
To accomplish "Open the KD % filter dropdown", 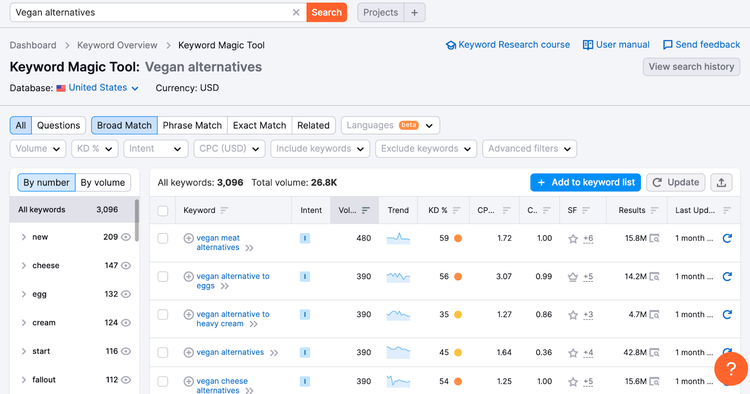I will point(95,149).
